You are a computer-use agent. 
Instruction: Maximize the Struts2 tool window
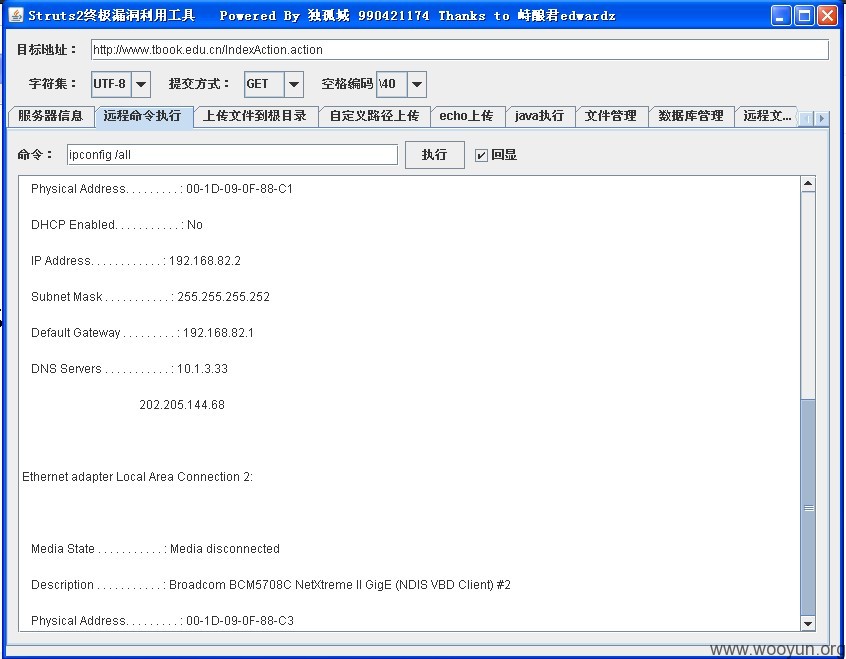pyautogui.click(x=804, y=16)
